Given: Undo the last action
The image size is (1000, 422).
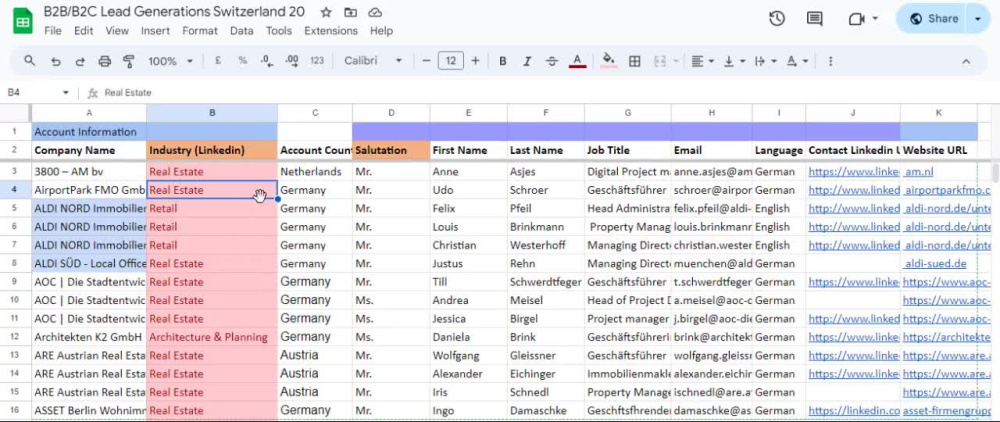Looking at the screenshot, I should (x=56, y=61).
